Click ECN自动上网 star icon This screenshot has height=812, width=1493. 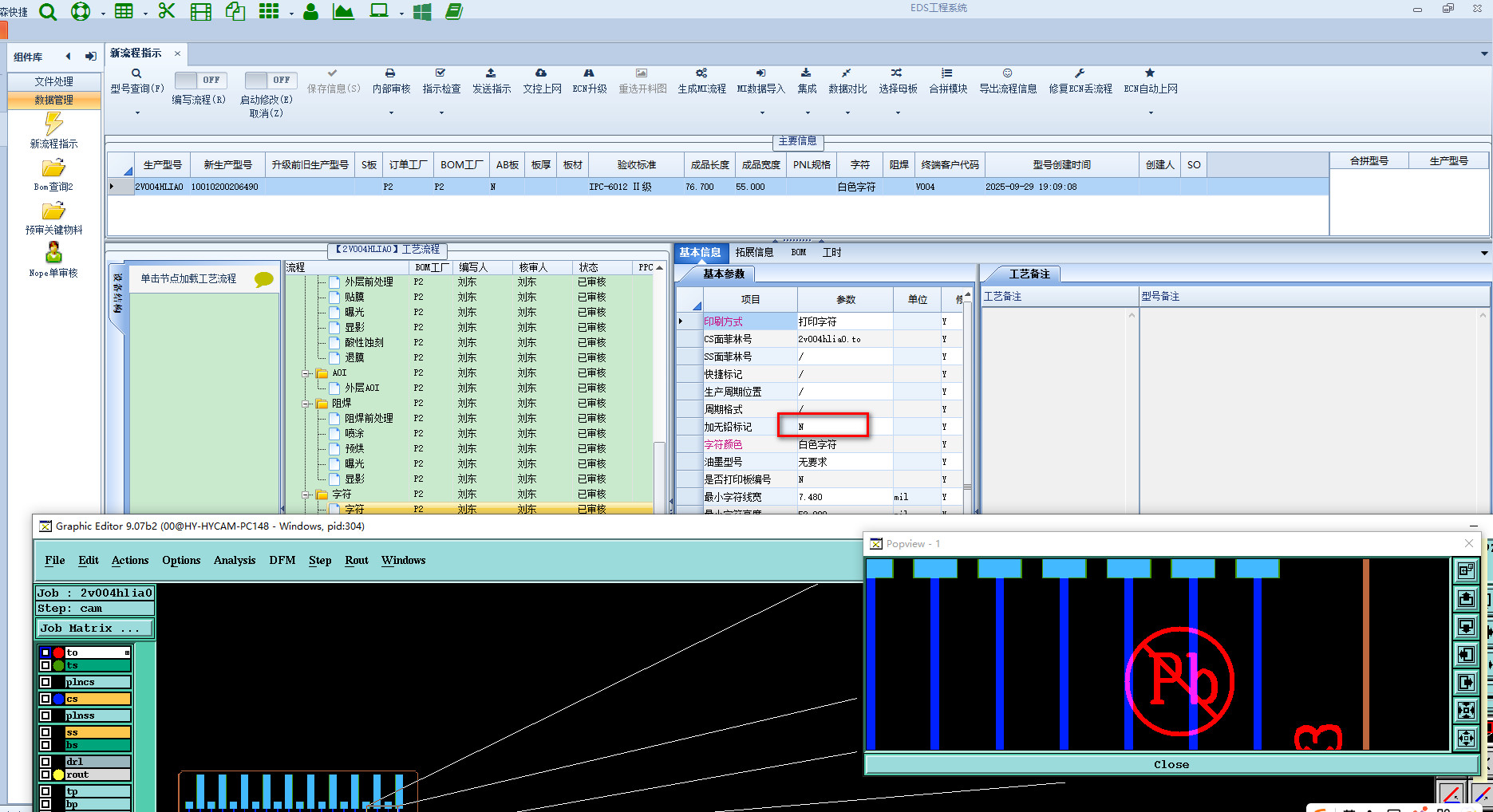(1150, 73)
